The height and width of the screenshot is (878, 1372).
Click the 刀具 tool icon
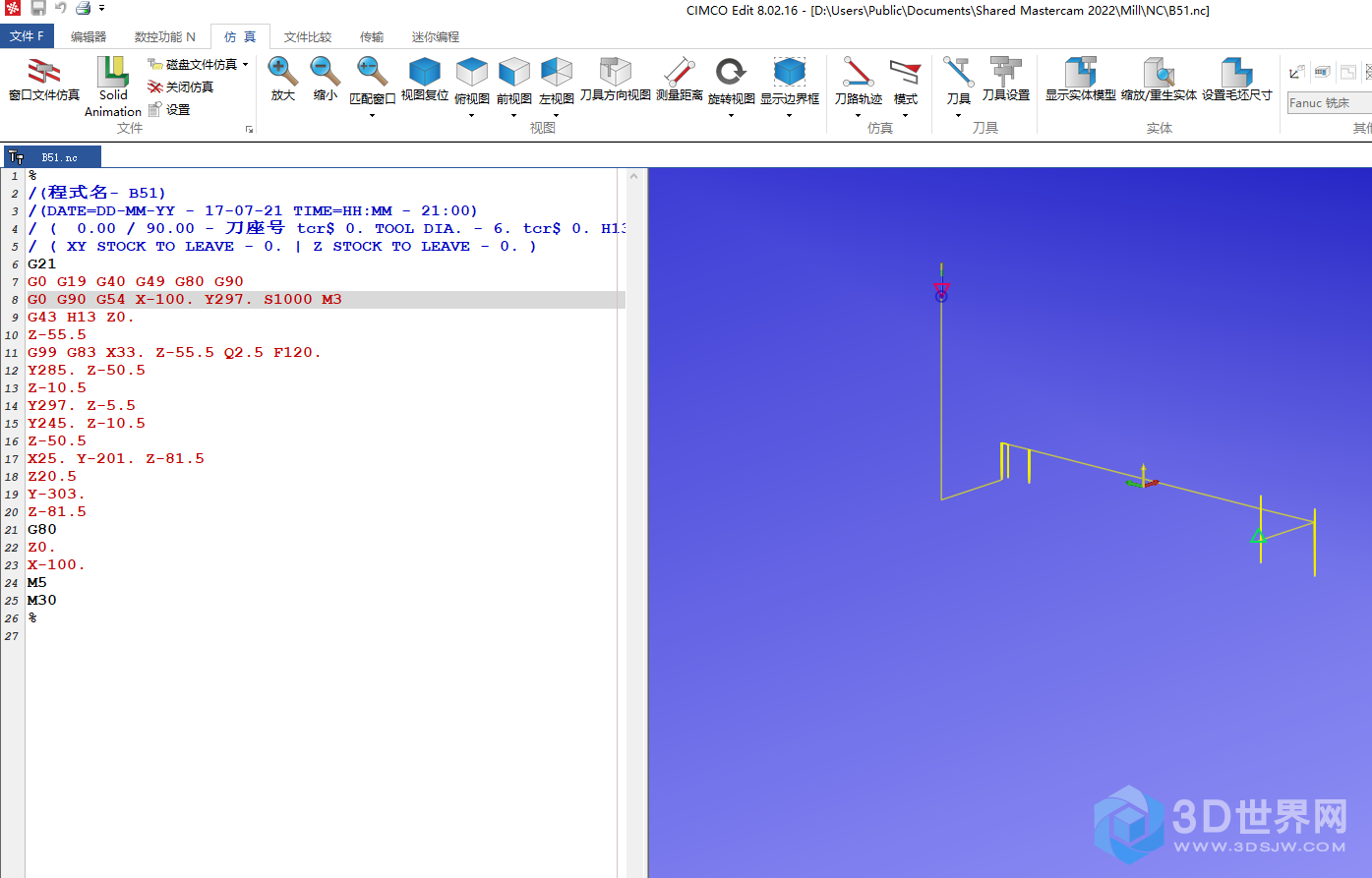click(x=959, y=72)
